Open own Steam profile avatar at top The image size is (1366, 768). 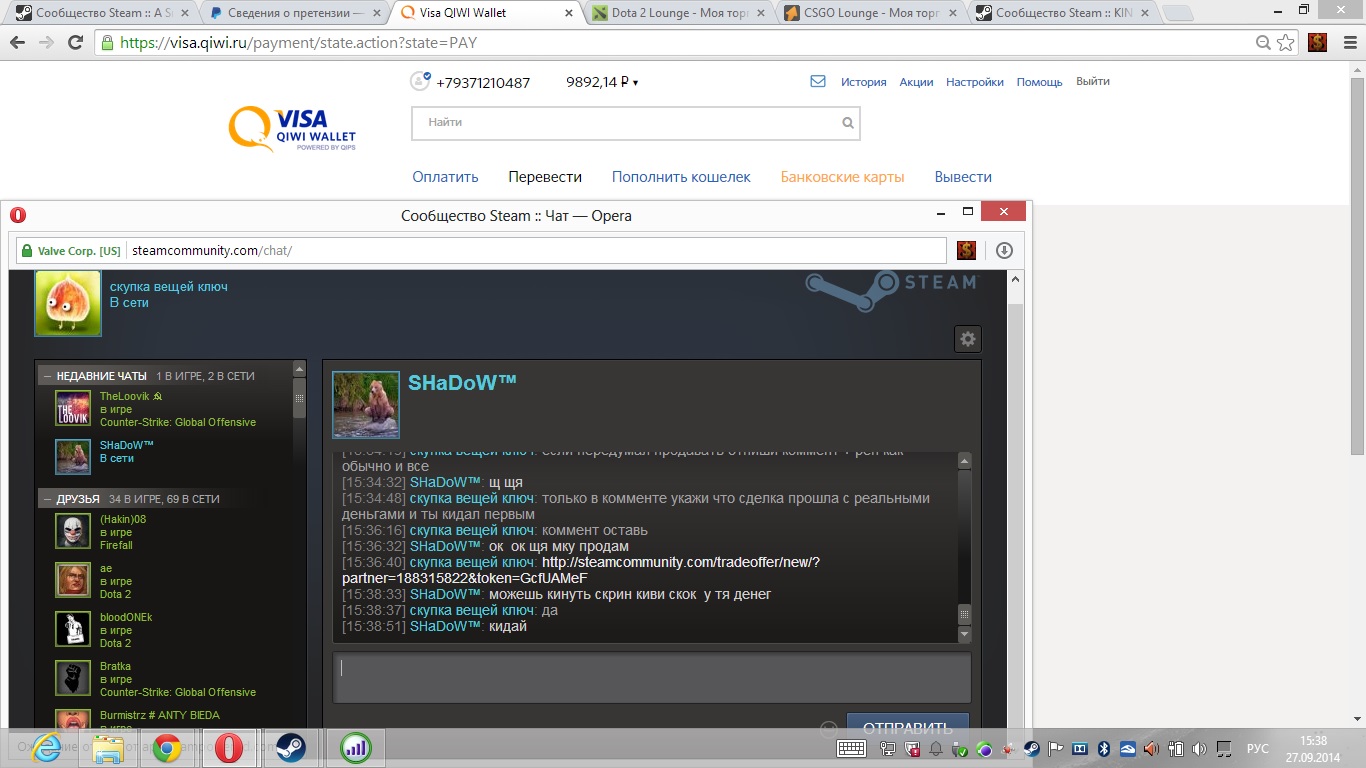coord(68,303)
